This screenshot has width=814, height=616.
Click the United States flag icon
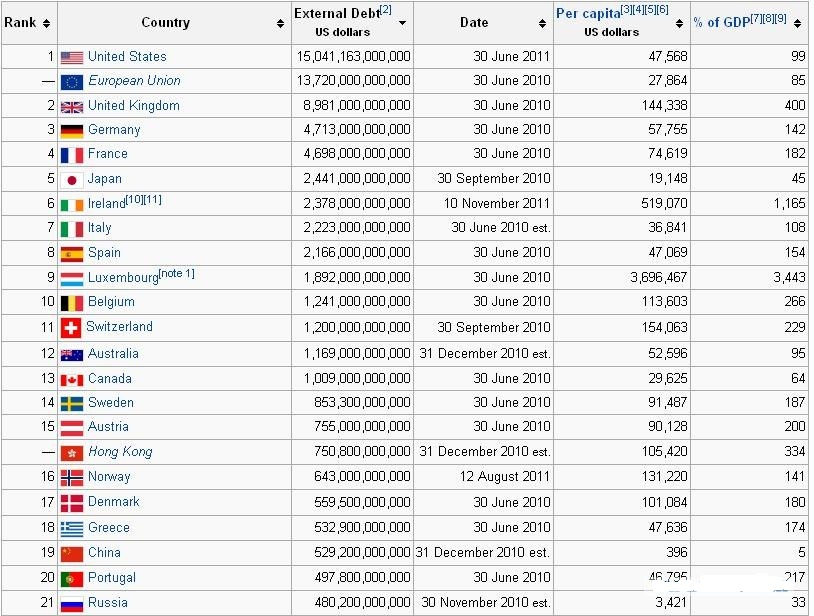(72, 57)
